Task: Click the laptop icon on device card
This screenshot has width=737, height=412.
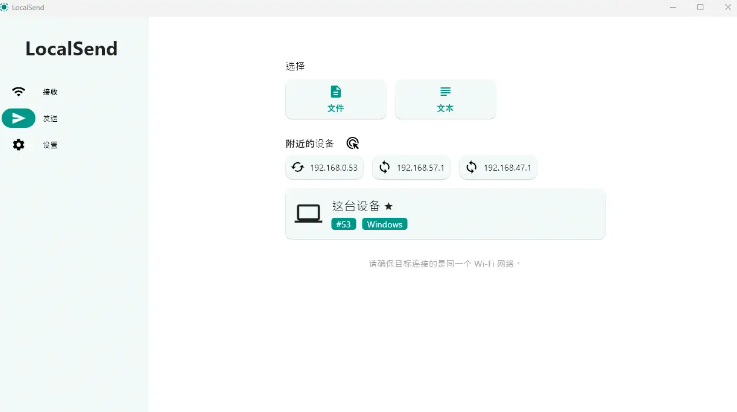Action: 308,214
